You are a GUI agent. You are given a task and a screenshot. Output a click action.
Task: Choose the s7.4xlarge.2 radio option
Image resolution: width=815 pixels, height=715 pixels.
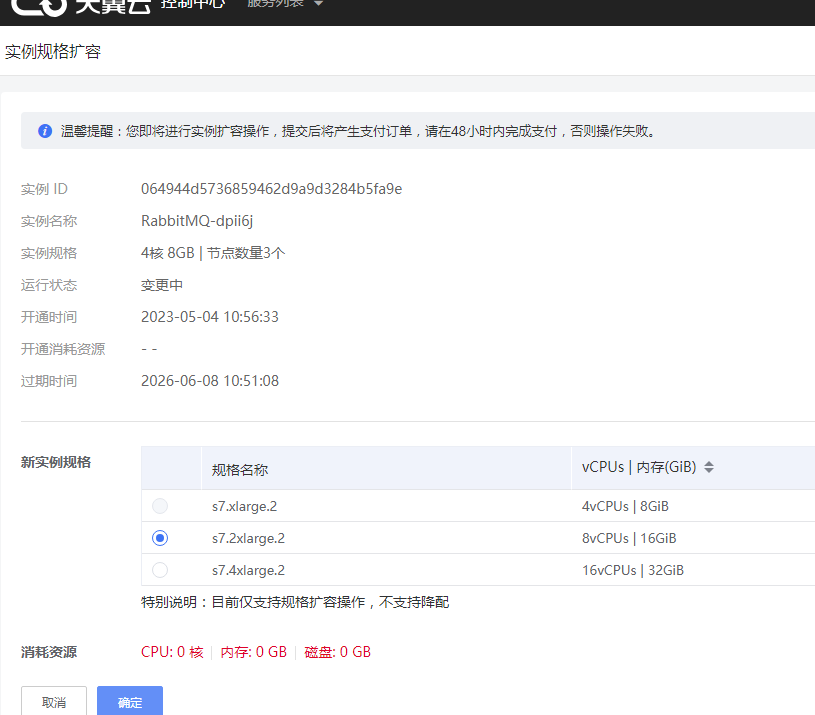160,570
